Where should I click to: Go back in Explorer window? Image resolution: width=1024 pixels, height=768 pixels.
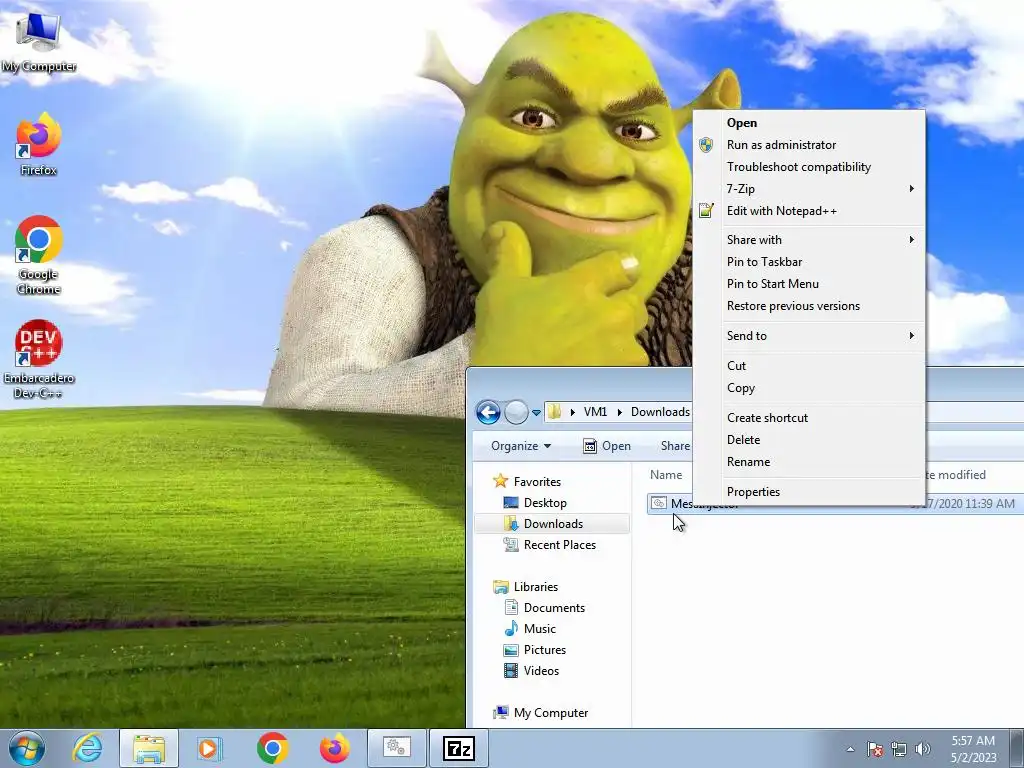tap(488, 412)
